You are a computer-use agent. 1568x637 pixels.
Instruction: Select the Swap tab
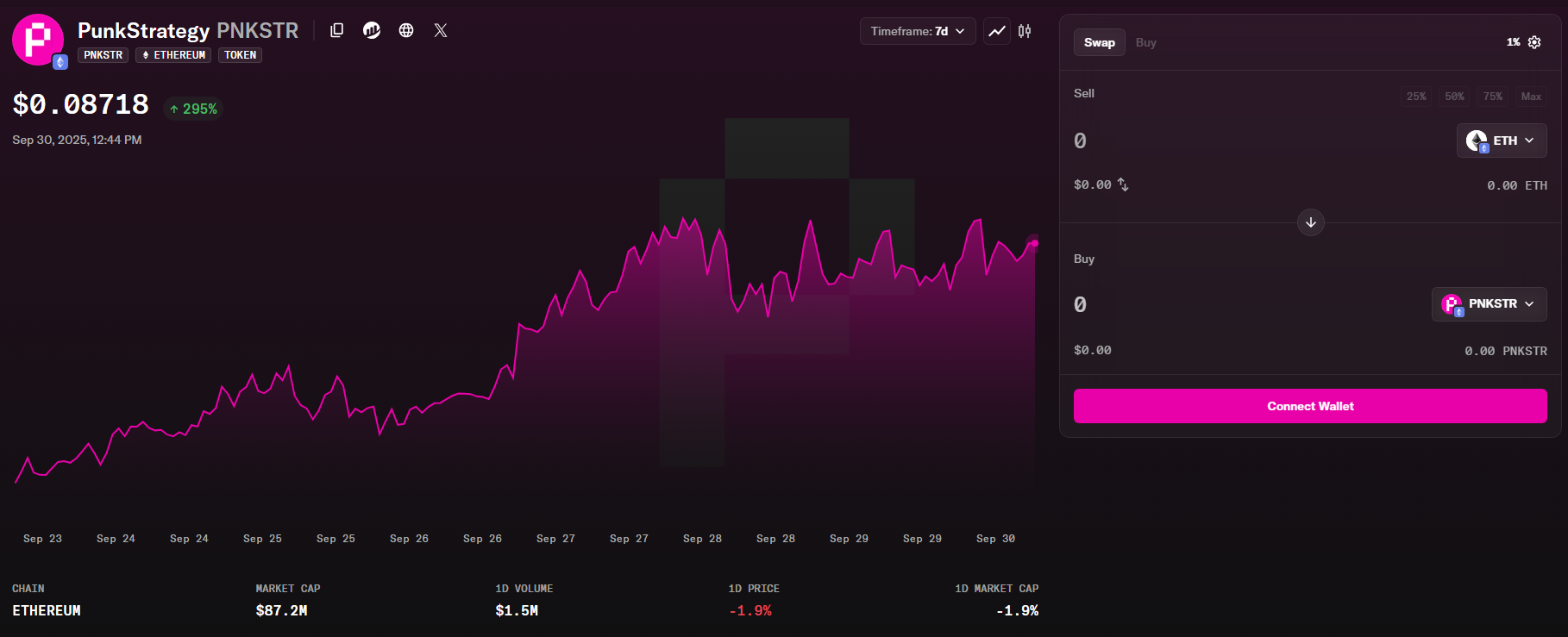1099,42
